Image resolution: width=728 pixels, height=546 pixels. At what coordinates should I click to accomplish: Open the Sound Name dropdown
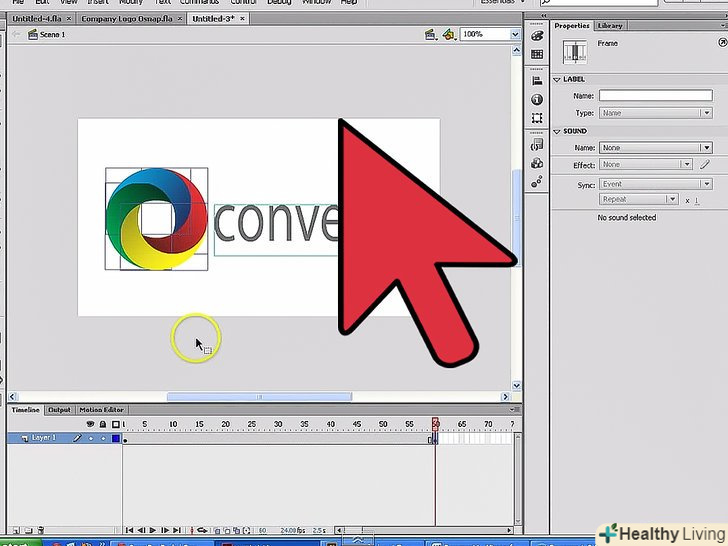(x=656, y=148)
